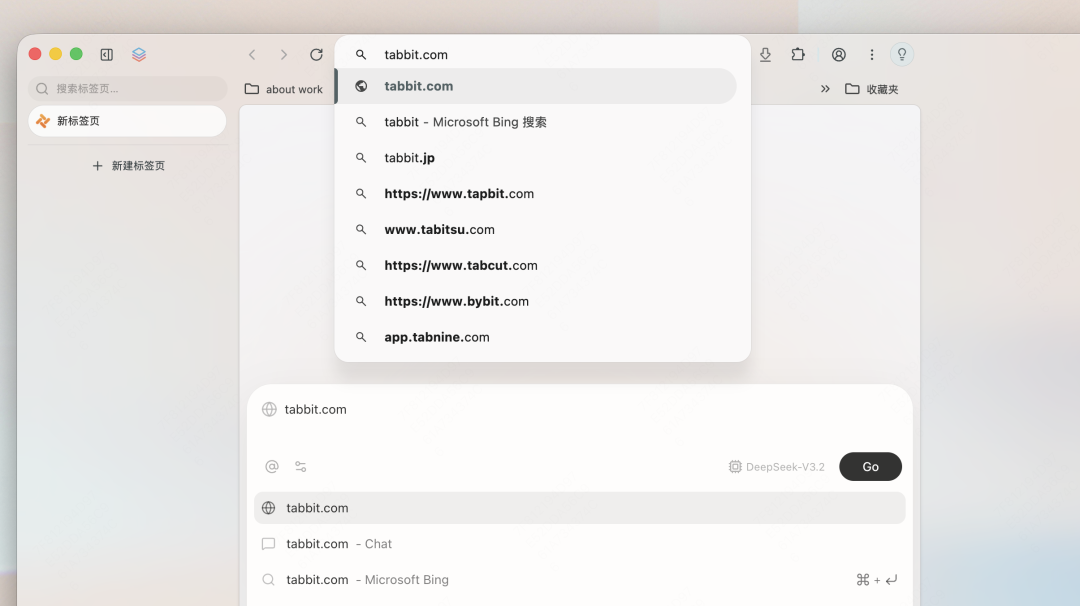Open the user profile icon
This screenshot has width=1080, height=606.
pyautogui.click(x=838, y=54)
